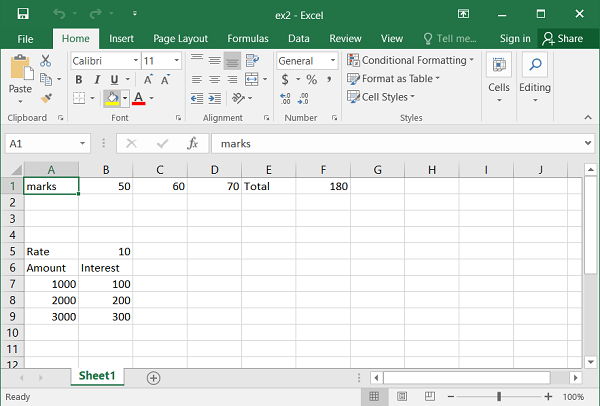Open the Page Layout tab

[180, 38]
